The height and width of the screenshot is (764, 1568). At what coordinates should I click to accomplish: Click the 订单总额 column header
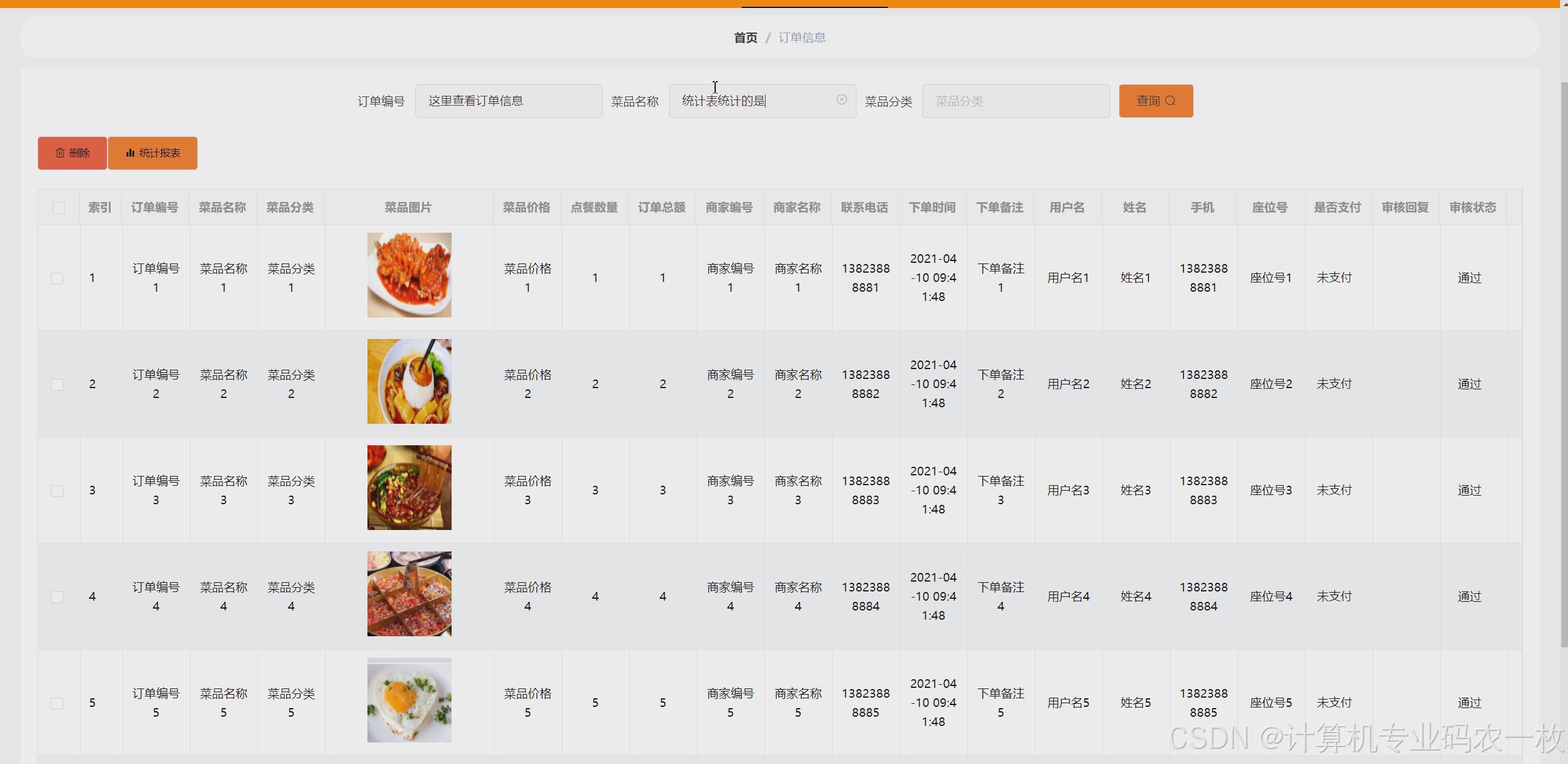tap(662, 208)
